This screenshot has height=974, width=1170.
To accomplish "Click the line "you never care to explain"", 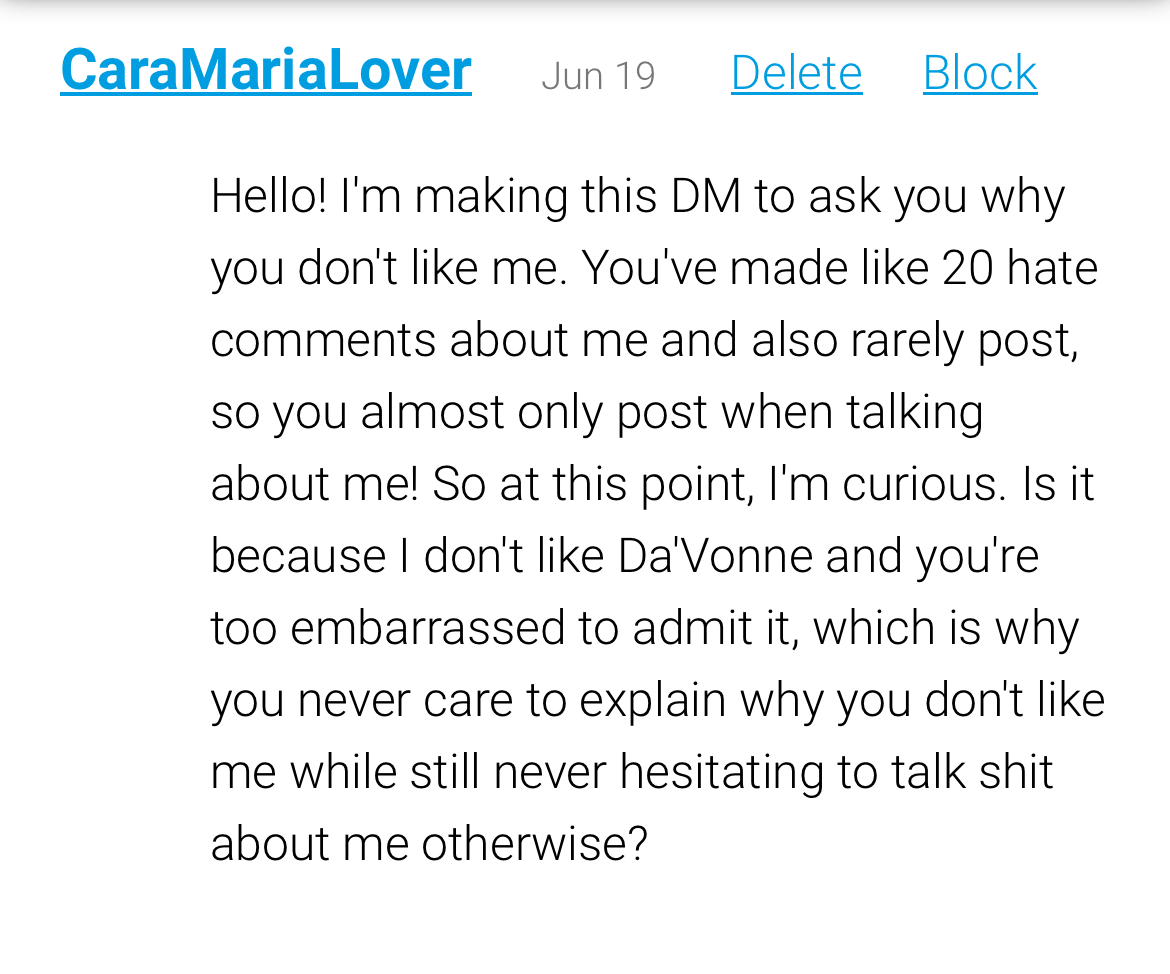I will pyautogui.click(x=657, y=701).
